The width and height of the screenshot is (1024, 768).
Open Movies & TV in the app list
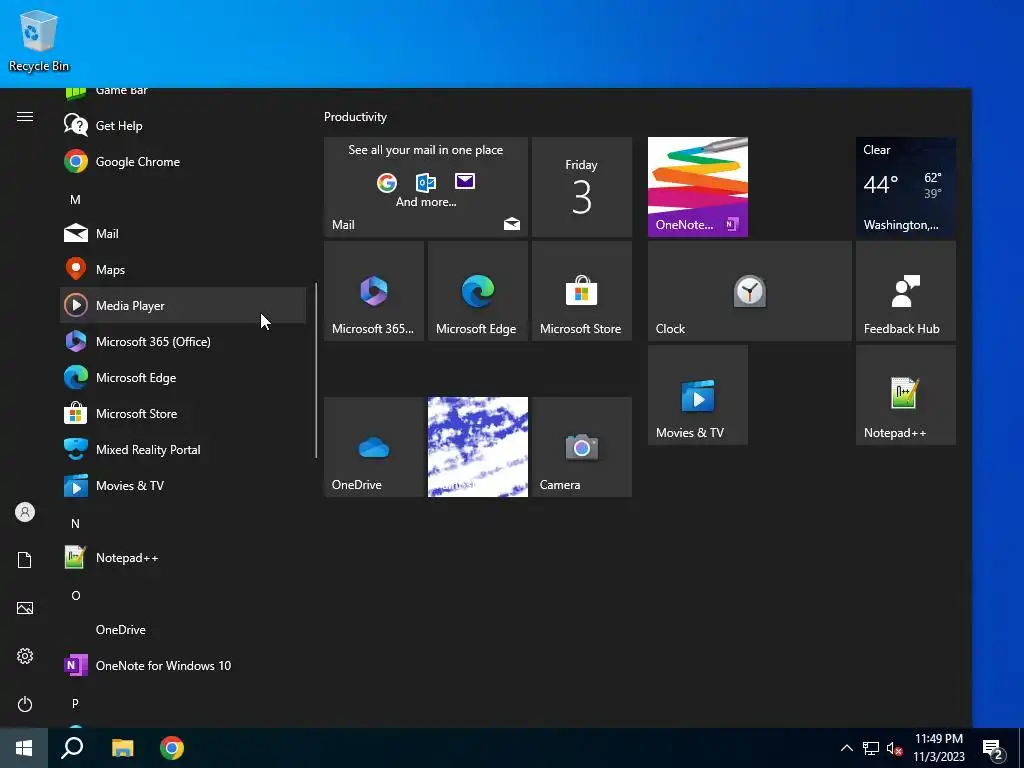point(183,485)
